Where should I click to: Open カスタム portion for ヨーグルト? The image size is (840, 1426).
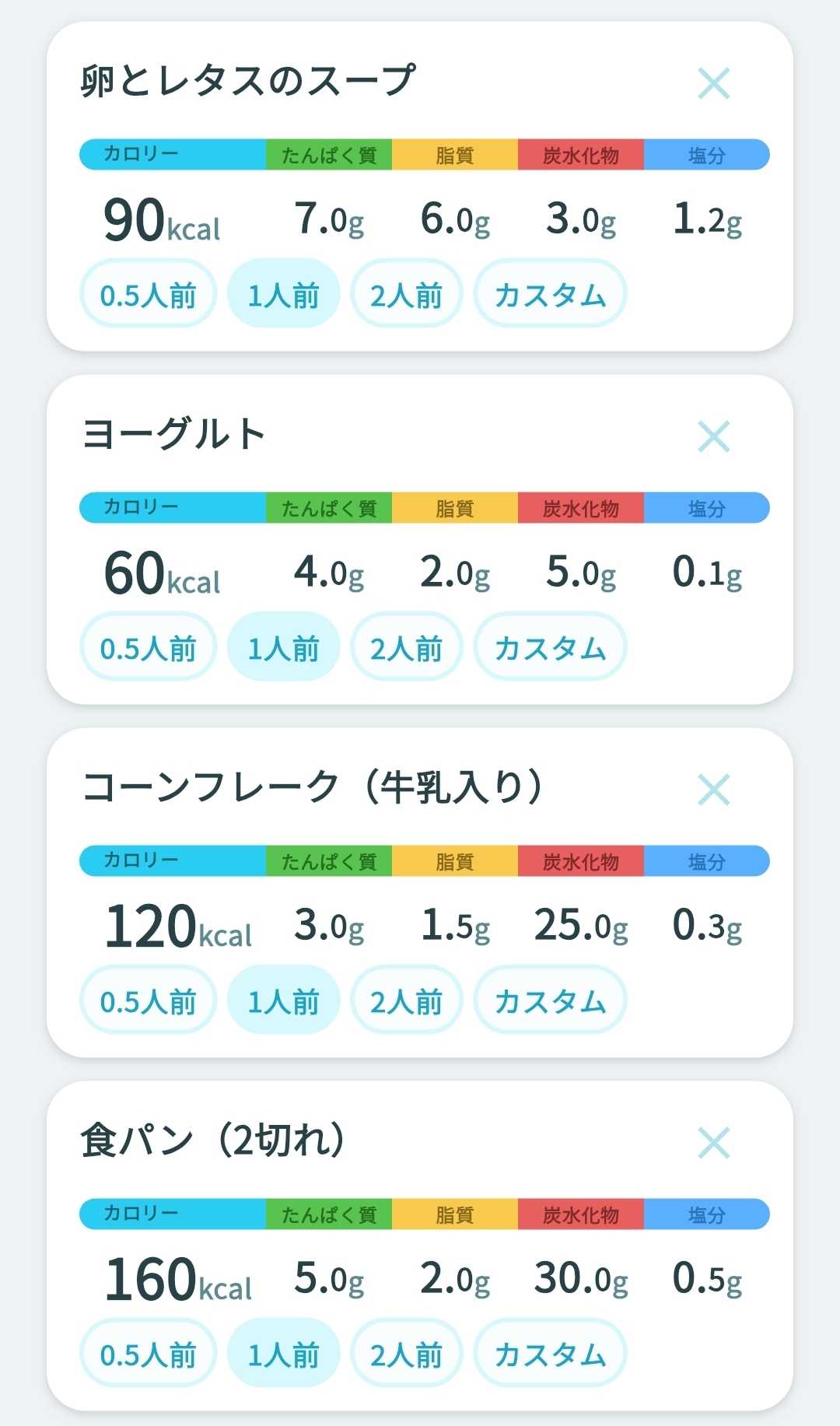point(550,646)
